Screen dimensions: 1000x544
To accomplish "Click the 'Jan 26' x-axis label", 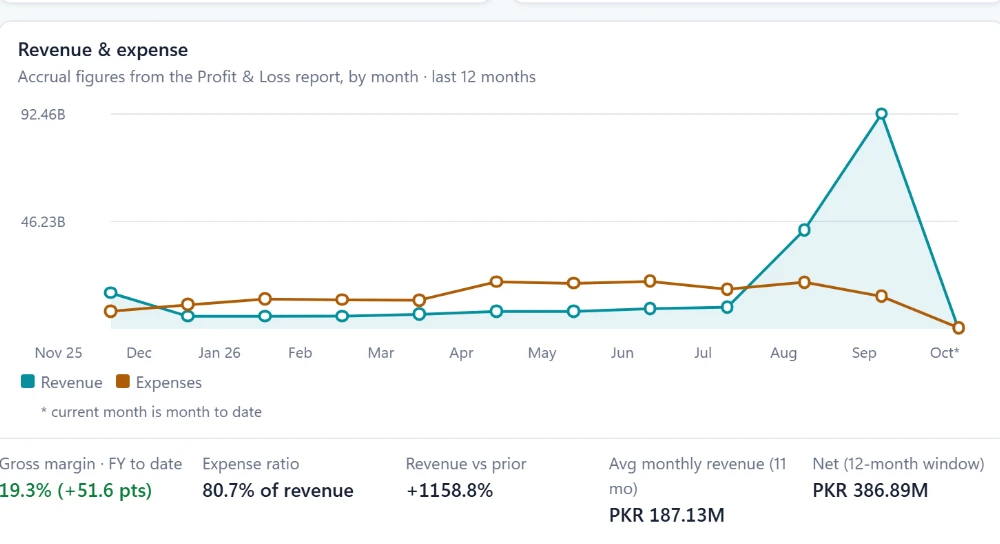I will click(219, 353).
